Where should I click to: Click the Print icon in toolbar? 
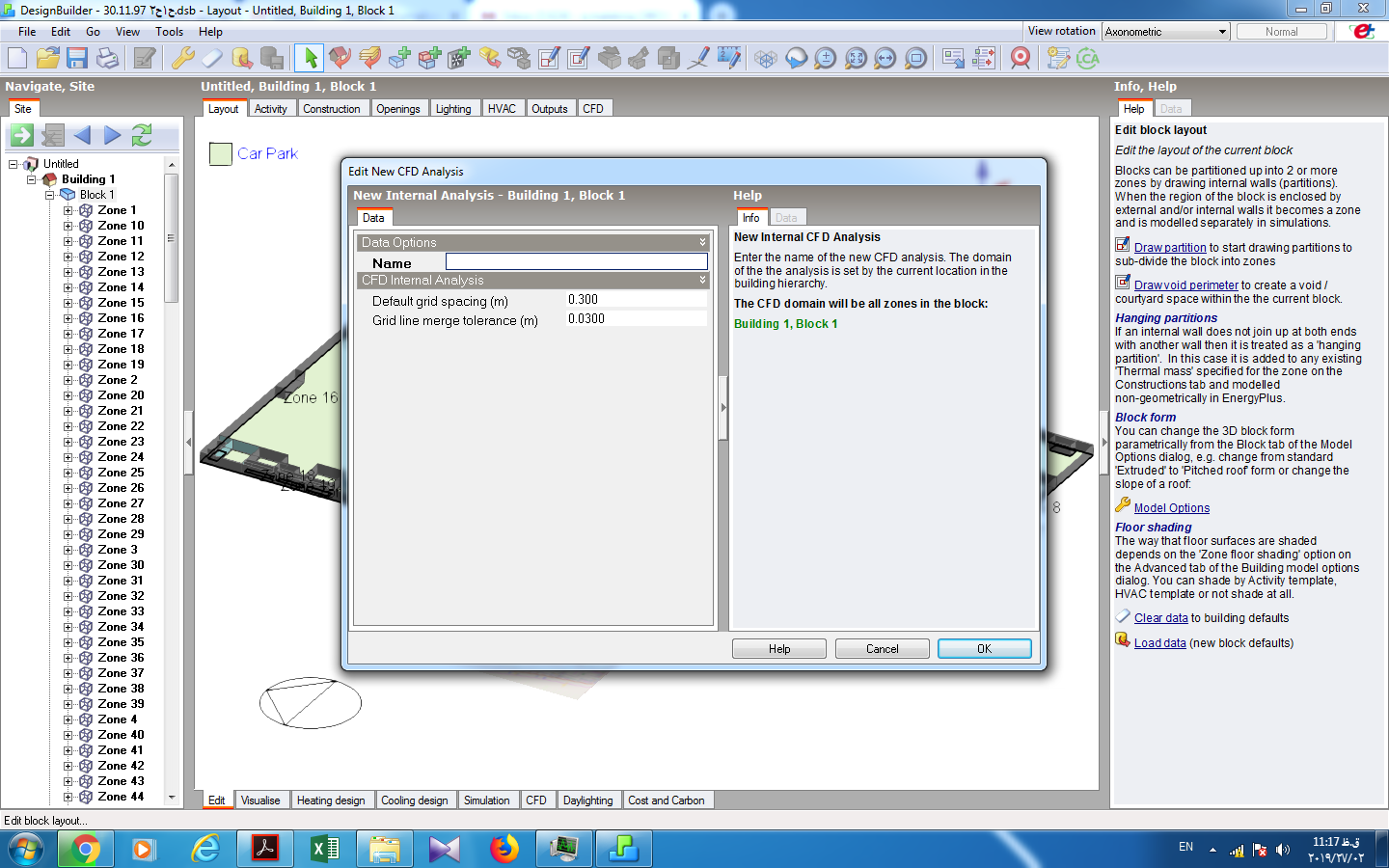[x=108, y=58]
